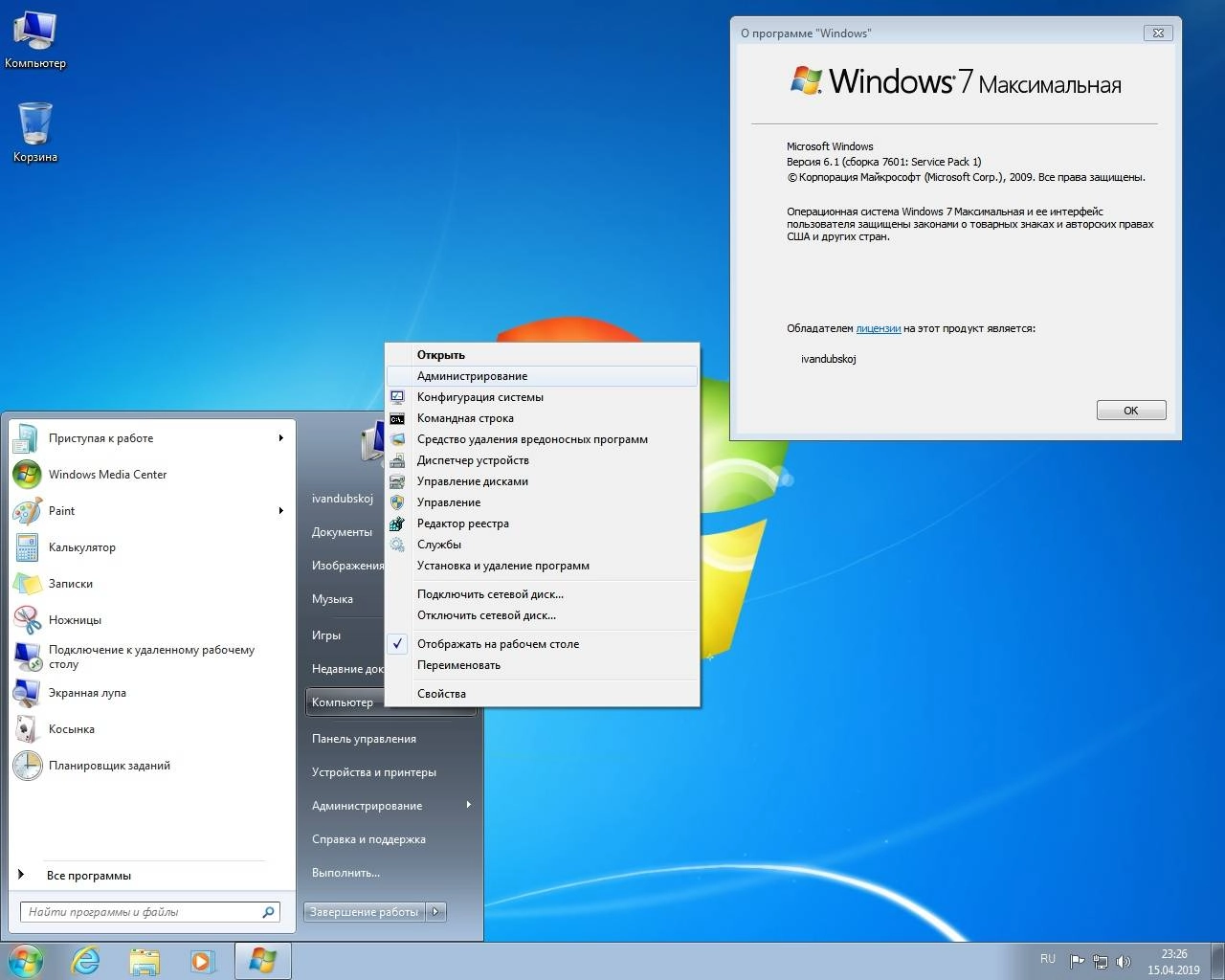Viewport: 1225px width, 980px height.
Task: Toggle Отображать на рабочем столе option
Action: tap(543, 644)
